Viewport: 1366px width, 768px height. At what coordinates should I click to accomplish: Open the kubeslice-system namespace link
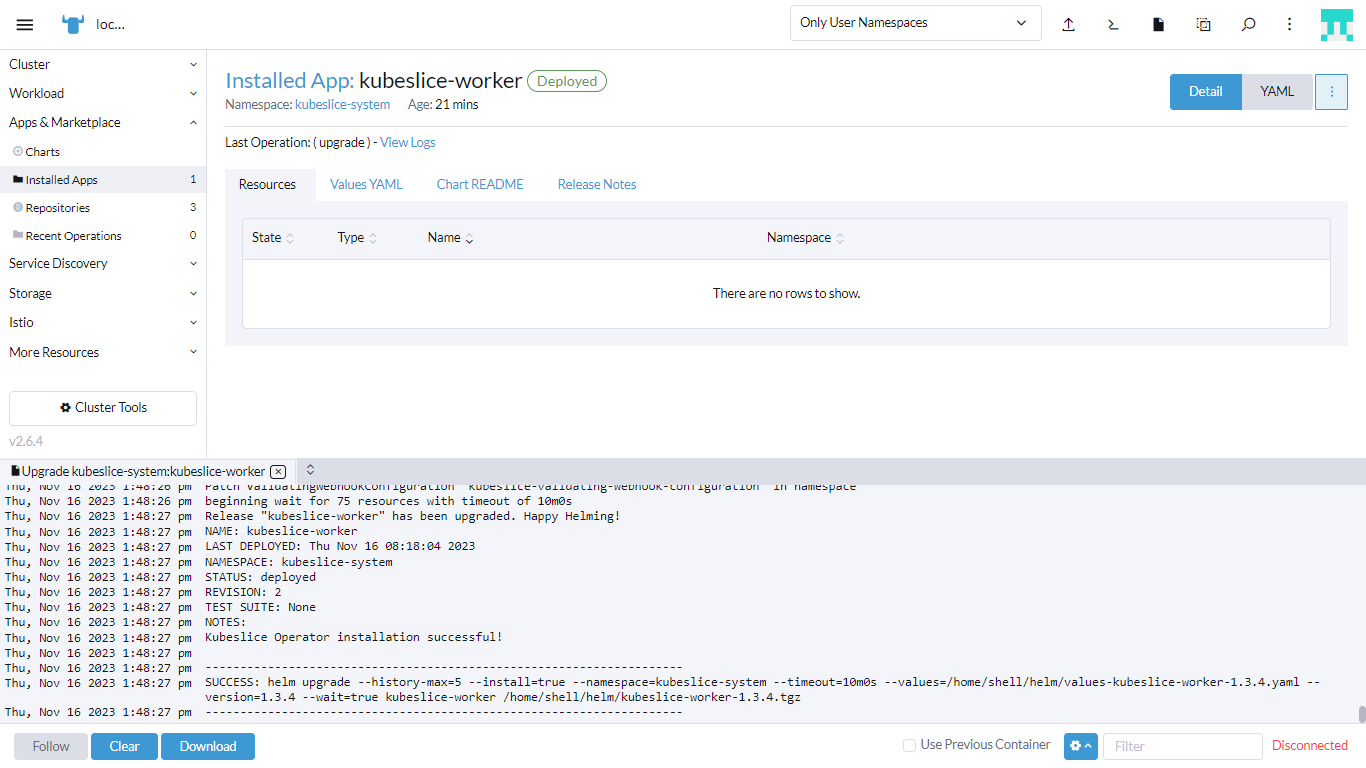click(x=342, y=104)
